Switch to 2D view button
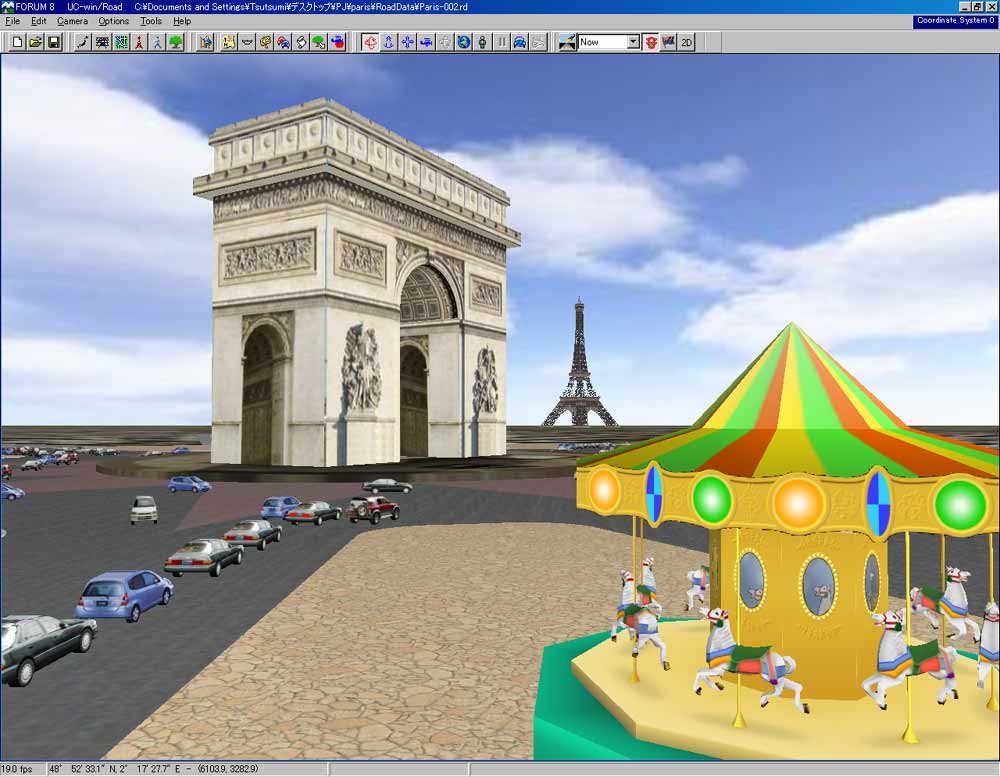The image size is (1000, 777). click(686, 42)
